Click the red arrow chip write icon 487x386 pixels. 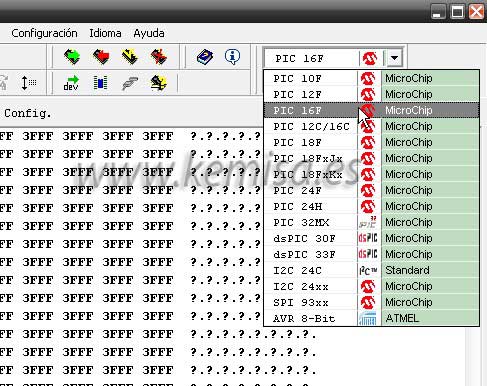(101, 56)
